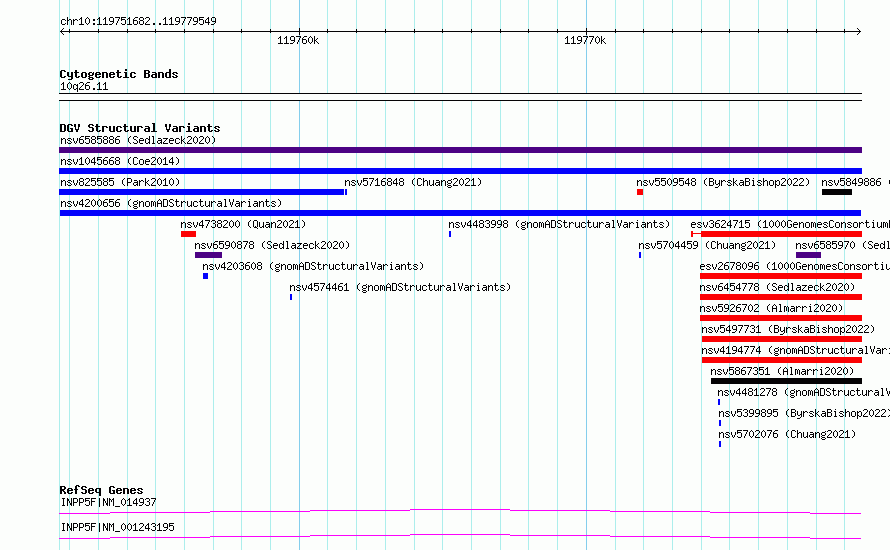The height and width of the screenshot is (550, 890).
Task: Open the nsv5399895 (ByrskaBishop2022) label
Action: point(804,413)
